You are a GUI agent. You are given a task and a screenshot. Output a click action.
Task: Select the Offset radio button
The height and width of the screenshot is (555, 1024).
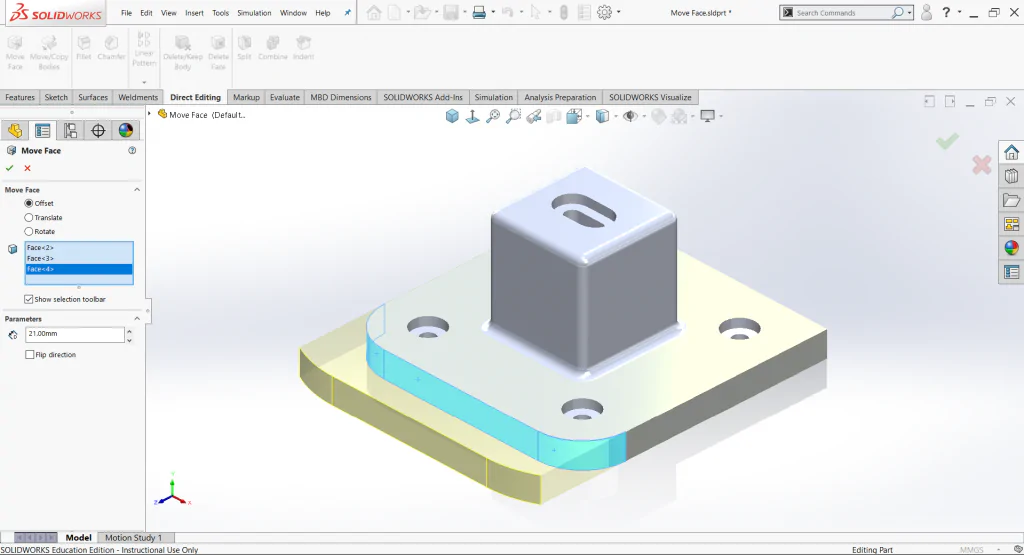[29, 203]
